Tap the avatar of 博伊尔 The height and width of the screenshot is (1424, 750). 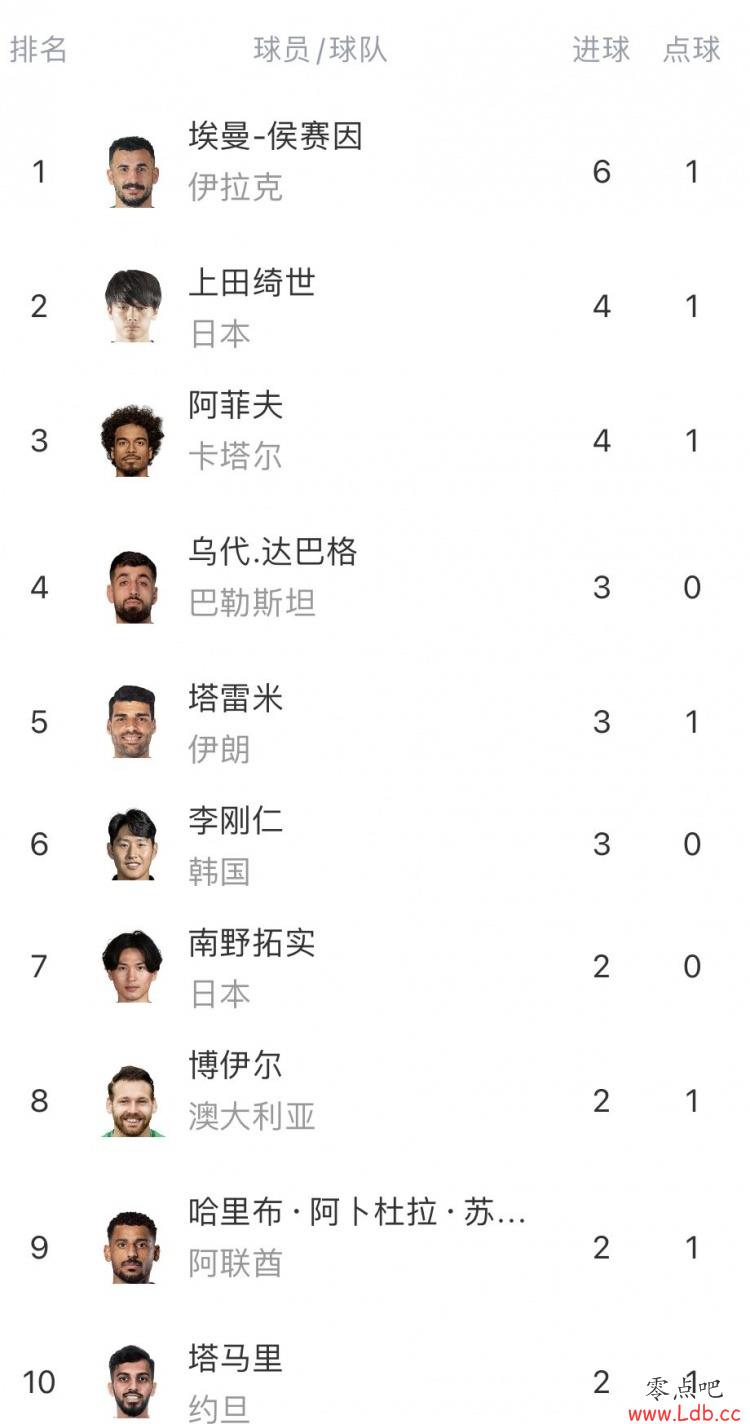pyautogui.click(x=131, y=1101)
